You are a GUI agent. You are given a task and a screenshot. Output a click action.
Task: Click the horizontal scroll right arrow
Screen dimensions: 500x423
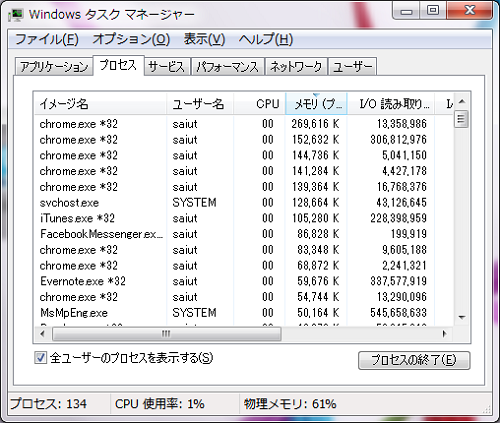point(444,334)
